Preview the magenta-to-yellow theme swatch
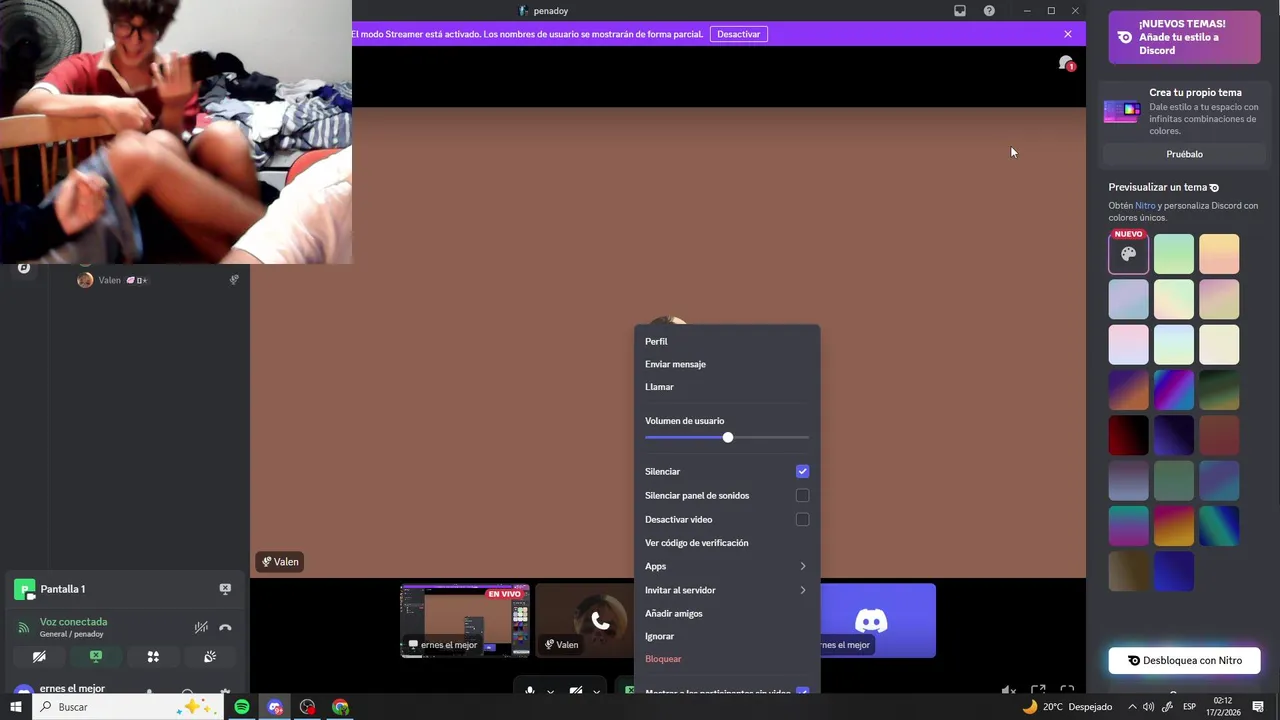The height and width of the screenshot is (720, 1280). 1174,526
